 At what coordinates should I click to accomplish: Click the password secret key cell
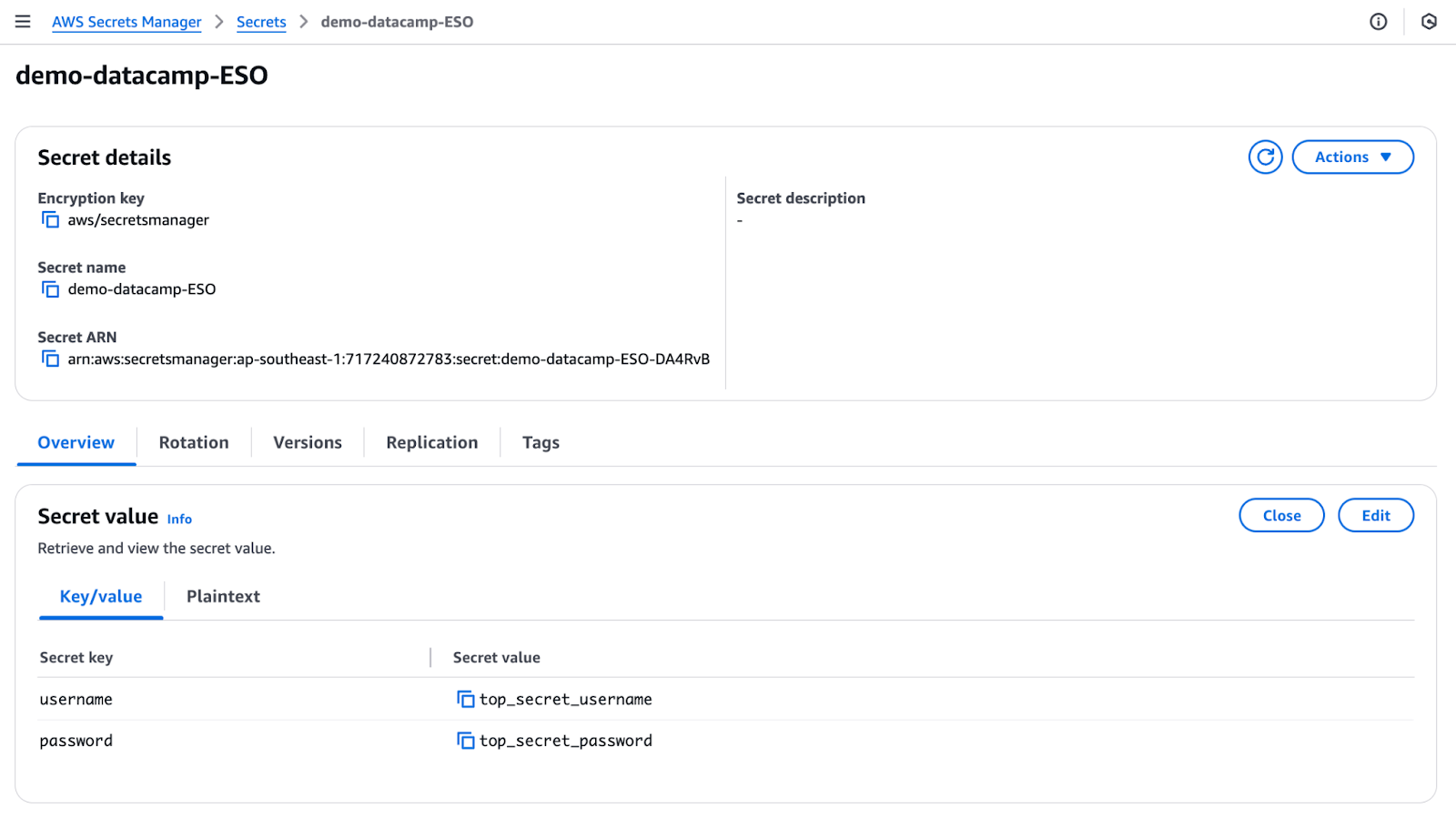pos(76,741)
